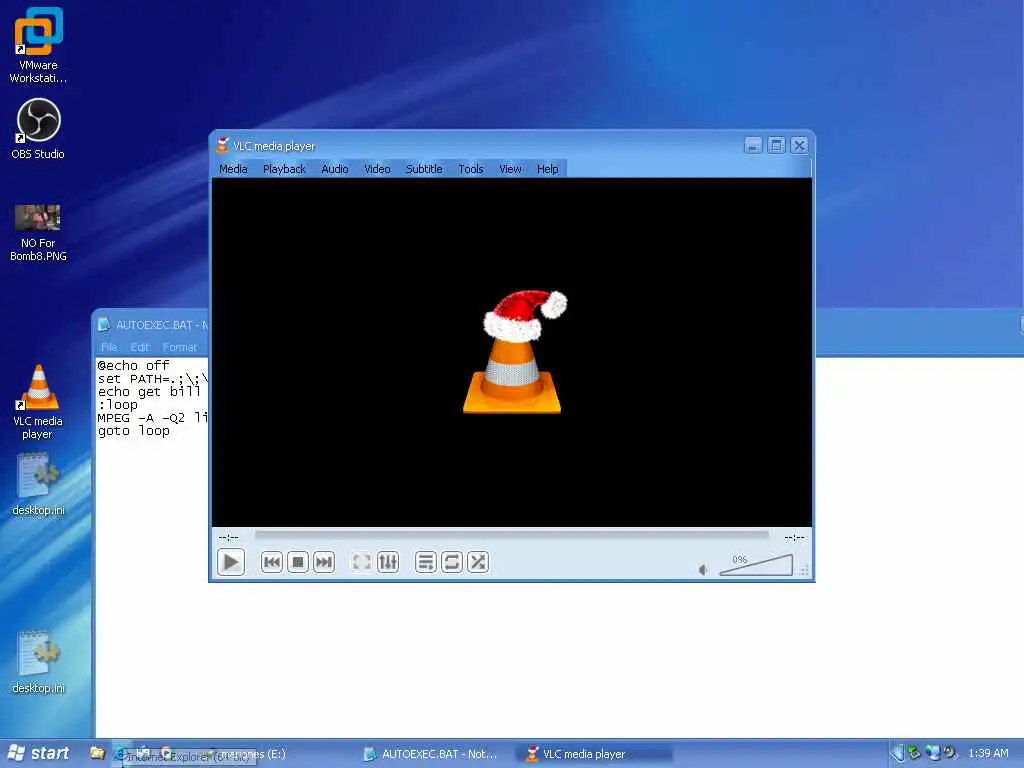
Task: Open the Windows Start menu
Action: click(38, 754)
